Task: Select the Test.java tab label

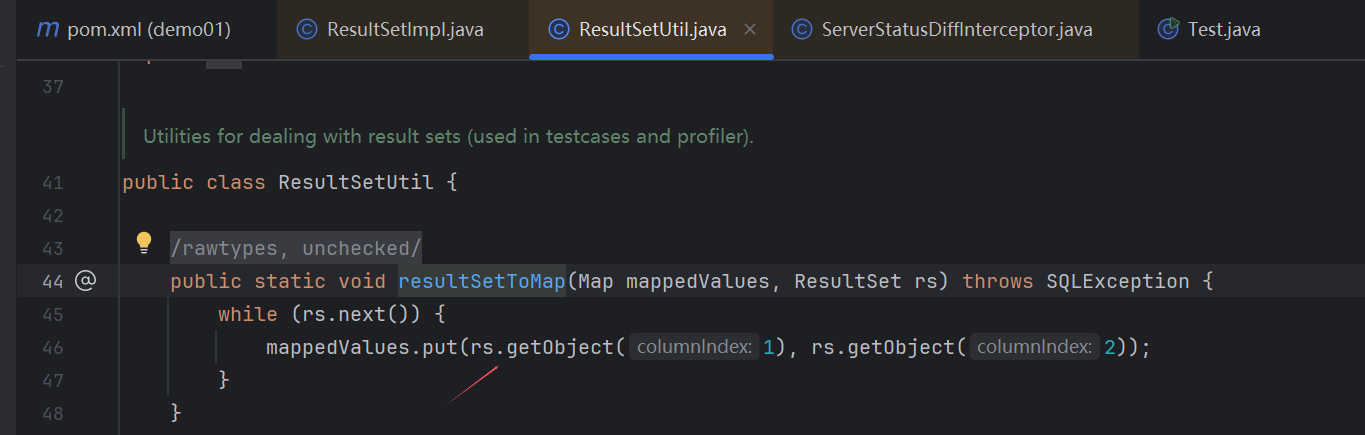Action: pyautogui.click(x=1223, y=29)
